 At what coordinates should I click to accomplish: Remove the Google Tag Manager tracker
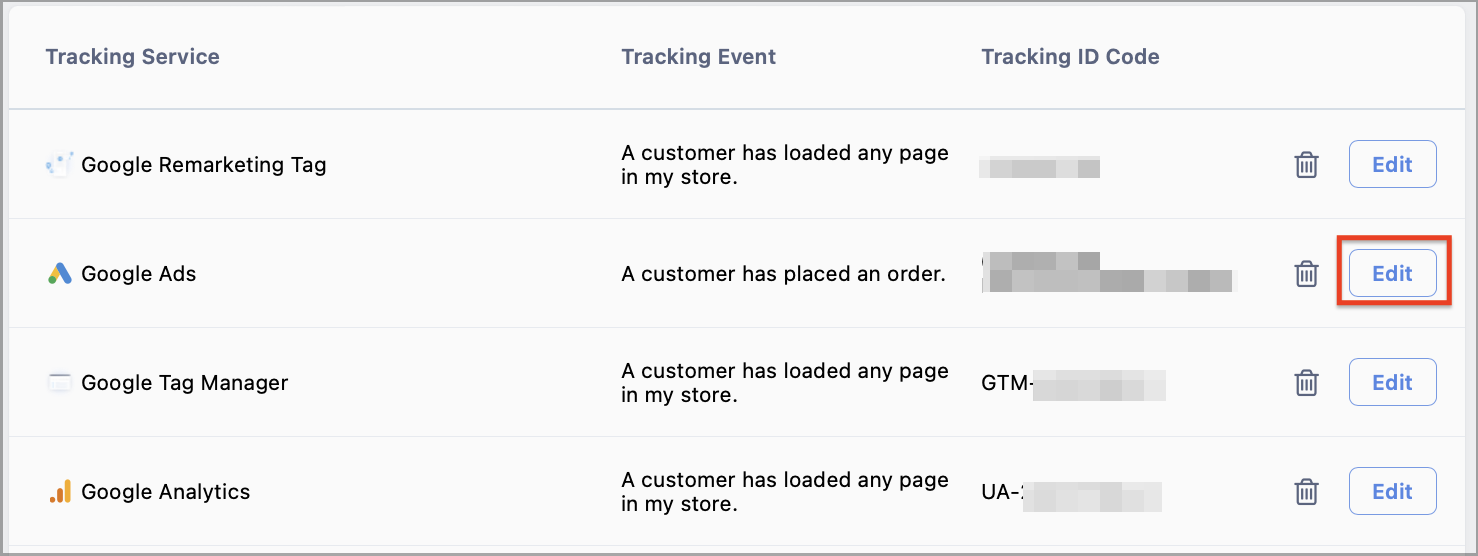(x=1306, y=383)
